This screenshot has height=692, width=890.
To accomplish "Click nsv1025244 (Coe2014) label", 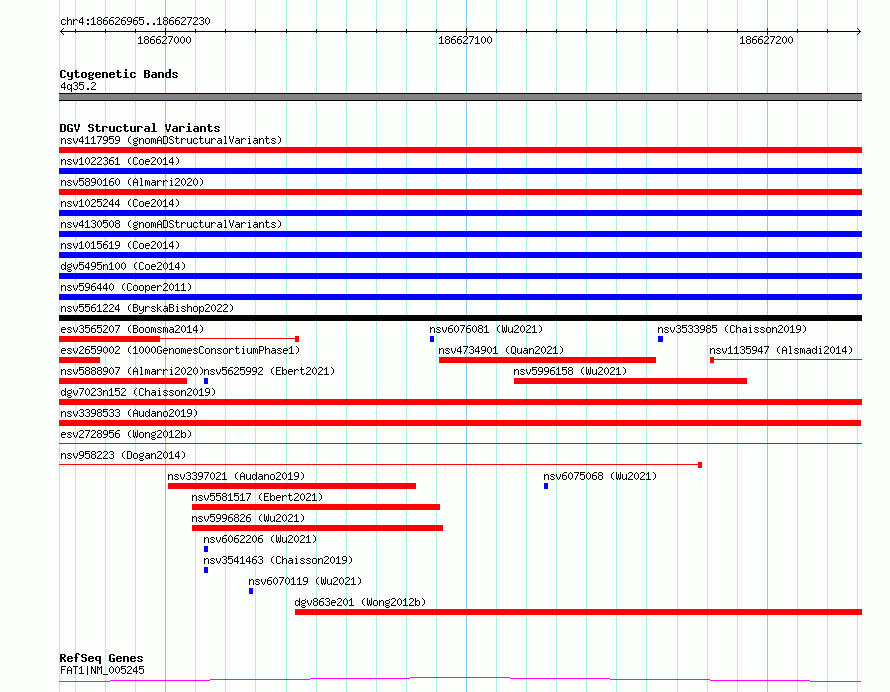I will 120,203.
